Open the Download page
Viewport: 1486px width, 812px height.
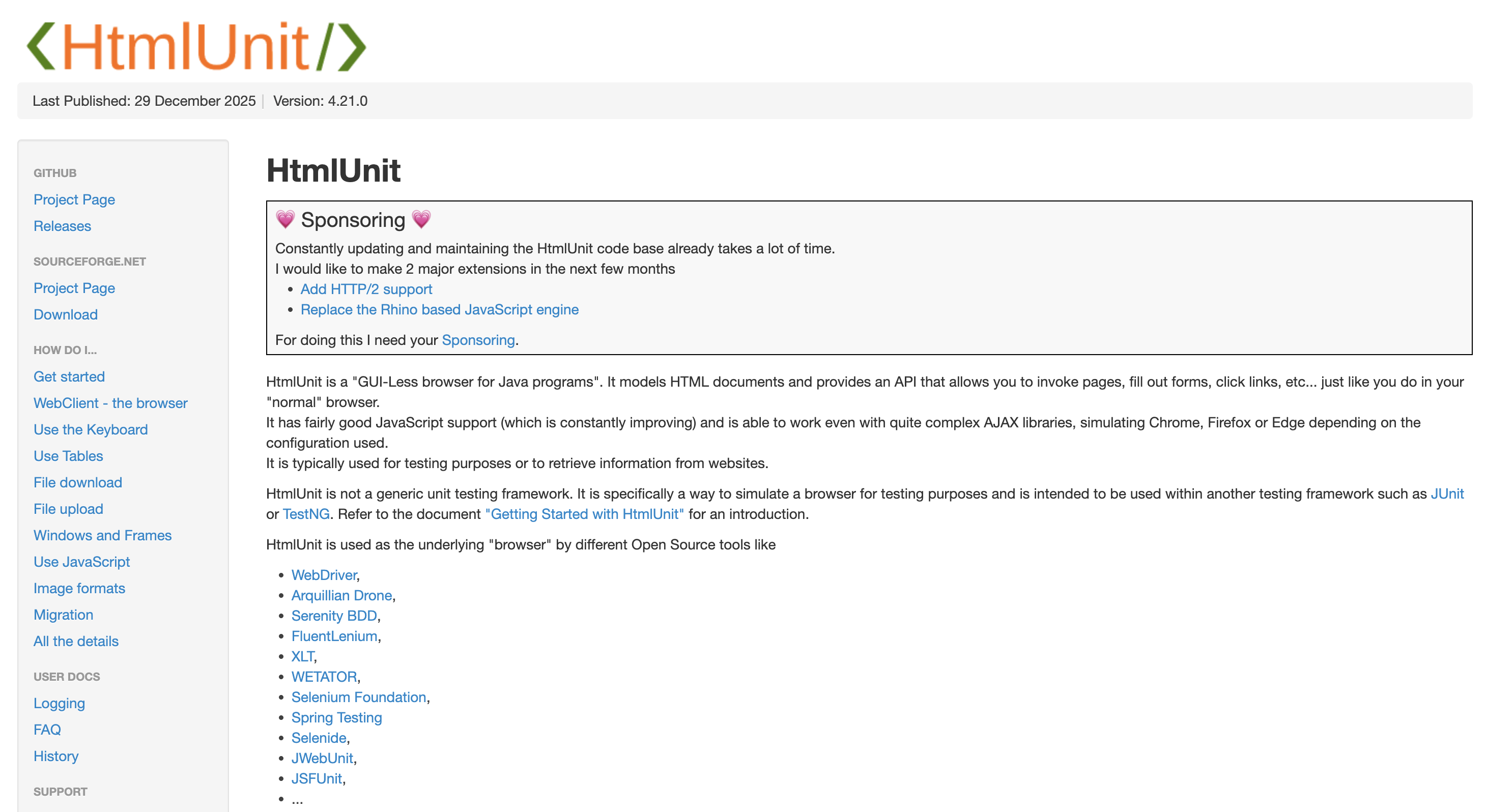(x=65, y=314)
